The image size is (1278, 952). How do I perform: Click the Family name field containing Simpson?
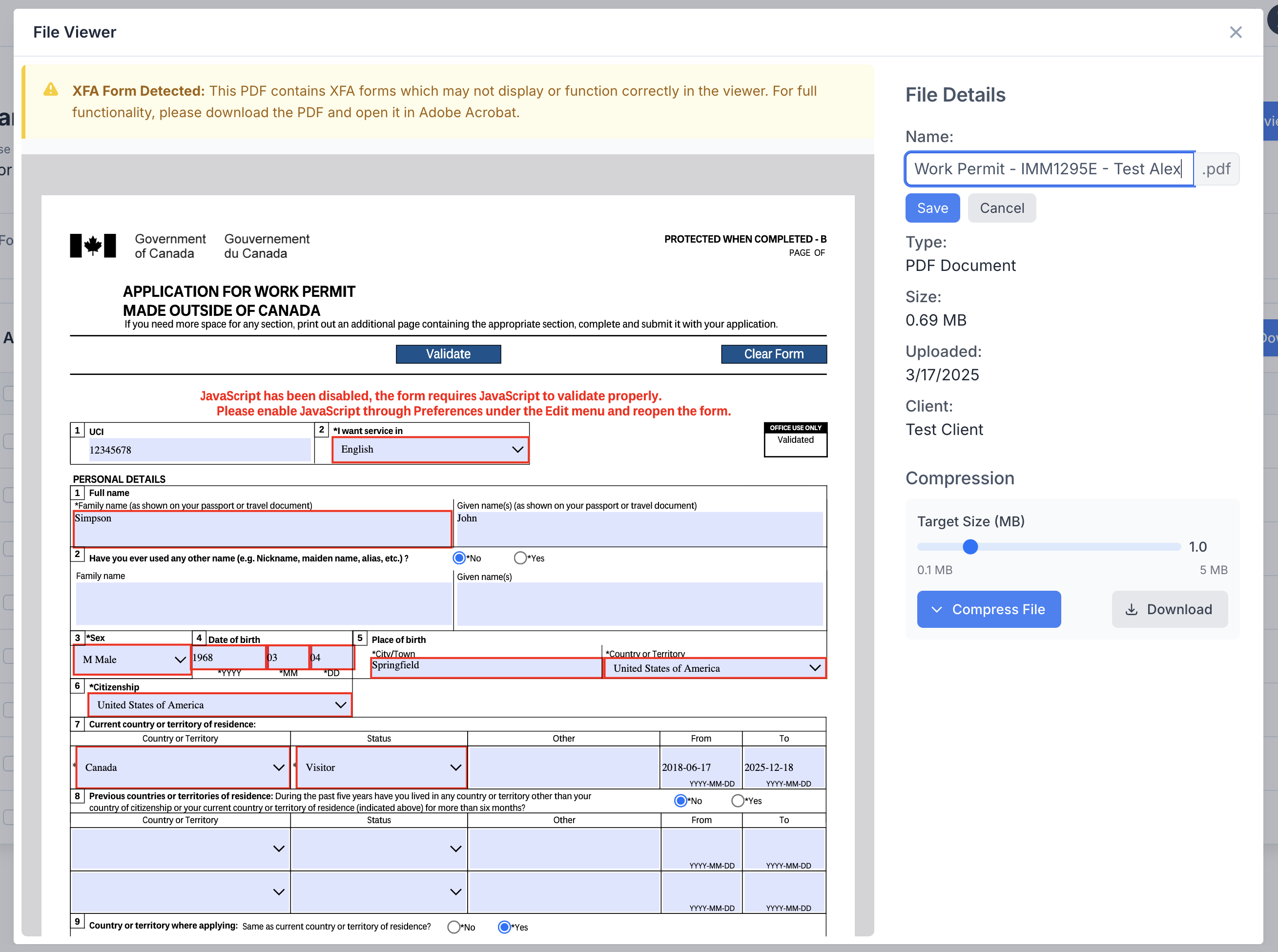[x=262, y=529]
